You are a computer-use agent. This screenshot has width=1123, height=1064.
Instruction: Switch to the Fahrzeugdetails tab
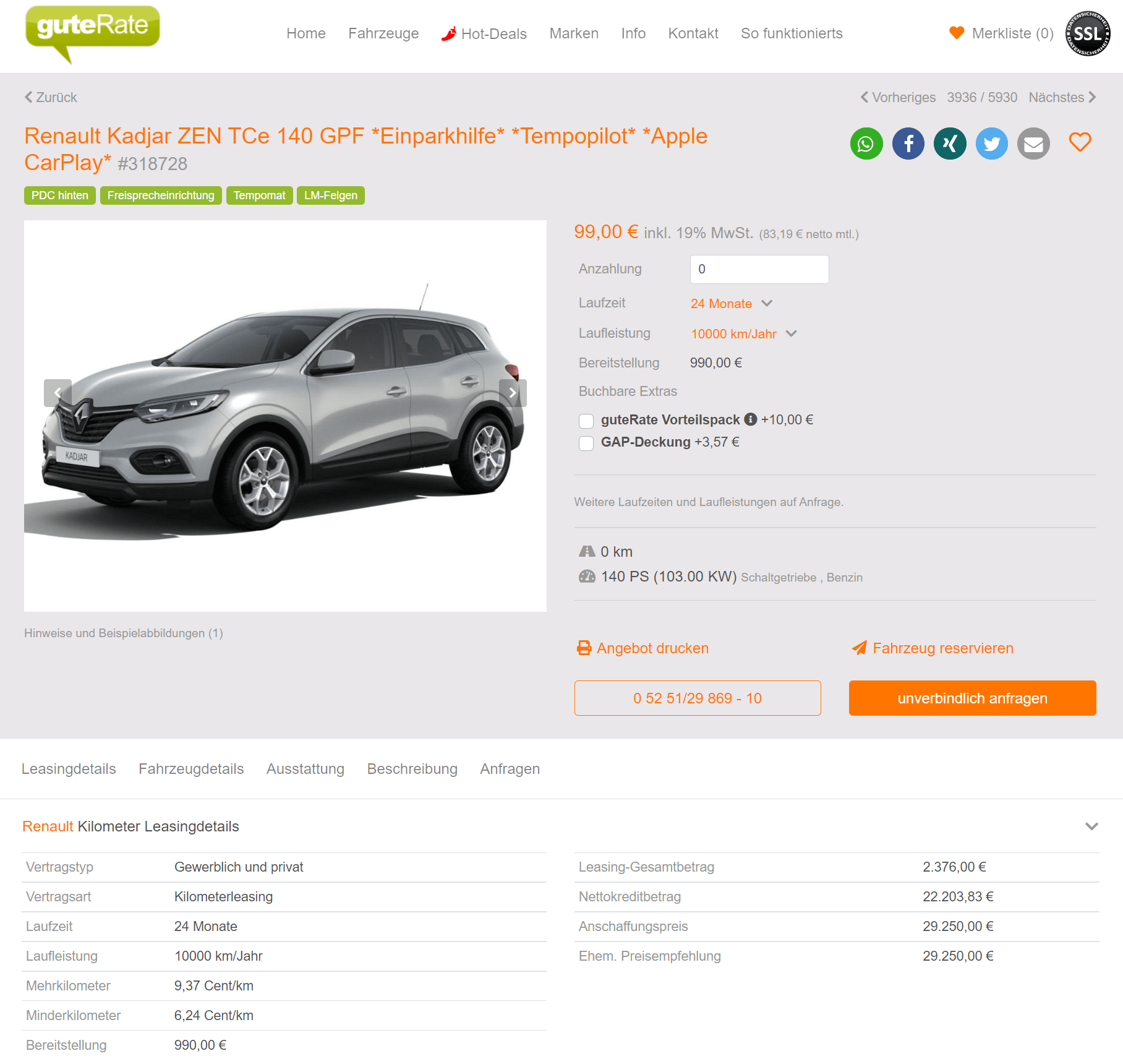(191, 769)
